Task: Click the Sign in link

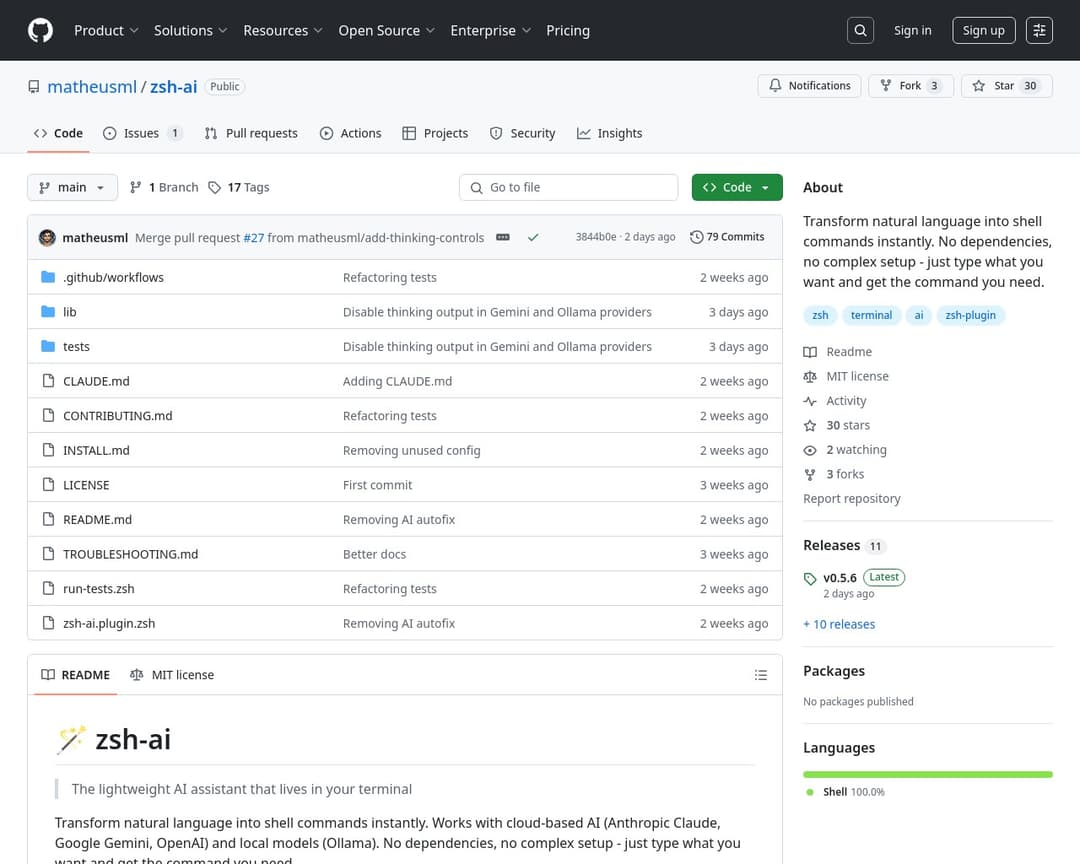Action: tap(913, 30)
